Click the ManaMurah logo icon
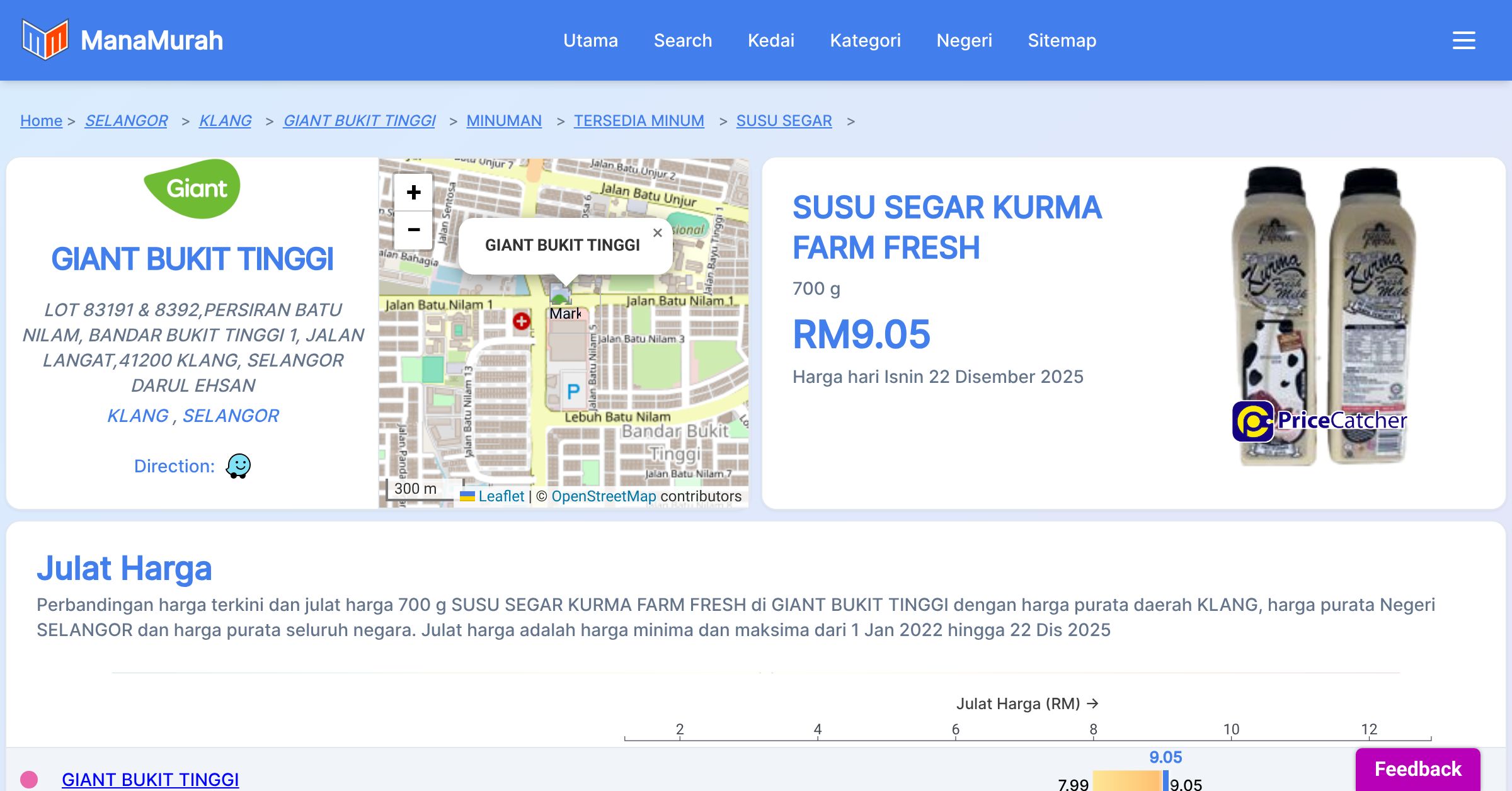 point(45,40)
